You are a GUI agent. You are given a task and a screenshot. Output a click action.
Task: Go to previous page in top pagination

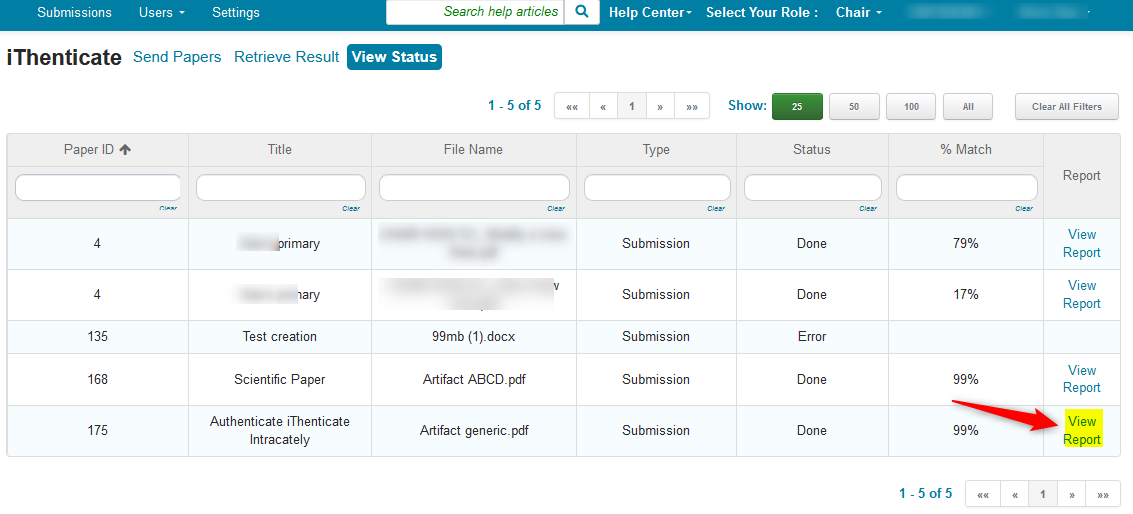pos(603,107)
